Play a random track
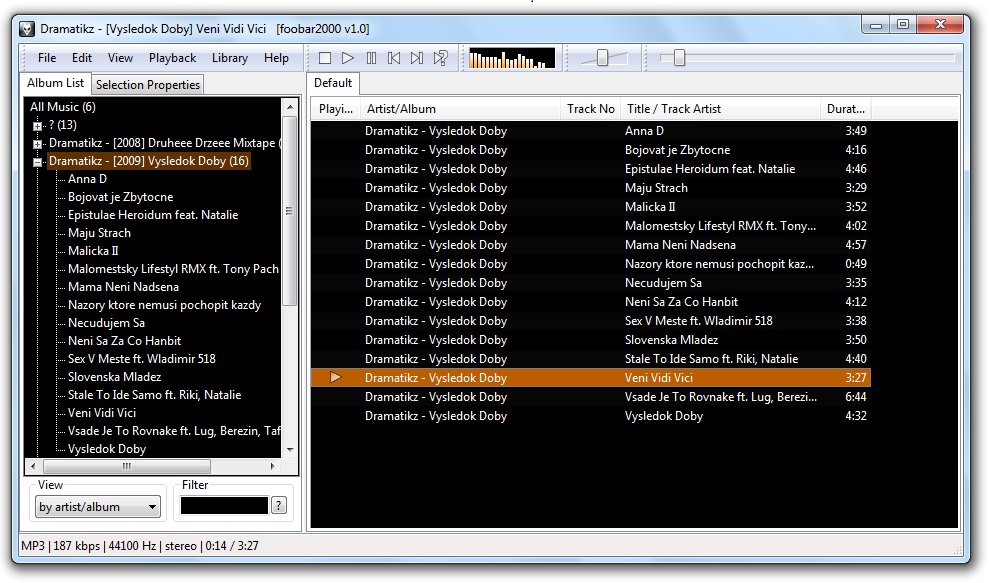The height and width of the screenshot is (583, 989). coord(441,58)
